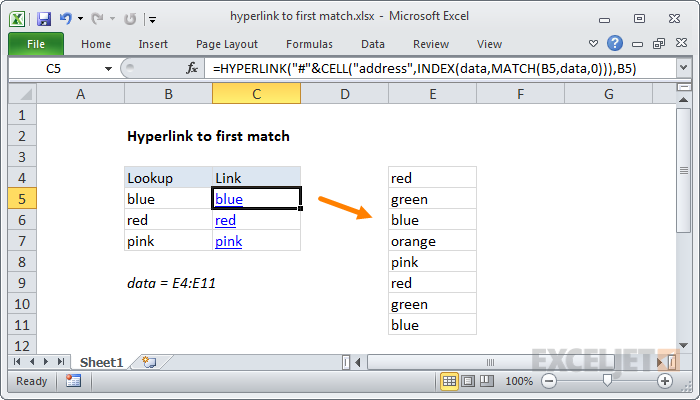
Task: Select cell E7 containing orange
Action: pos(433,241)
